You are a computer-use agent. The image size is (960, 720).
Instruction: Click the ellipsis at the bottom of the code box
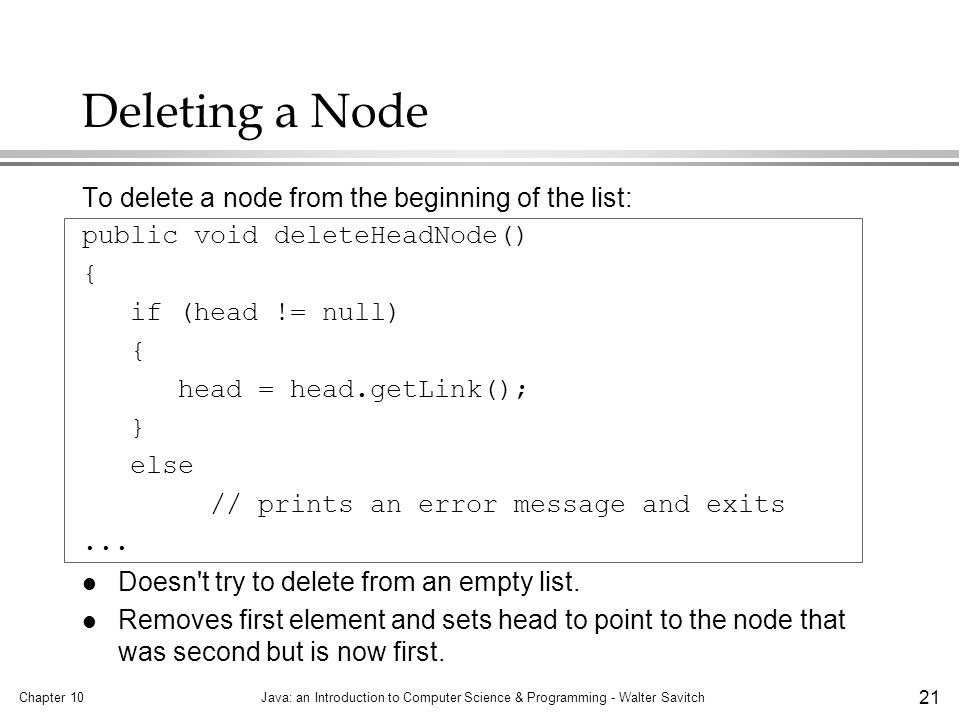[105, 546]
